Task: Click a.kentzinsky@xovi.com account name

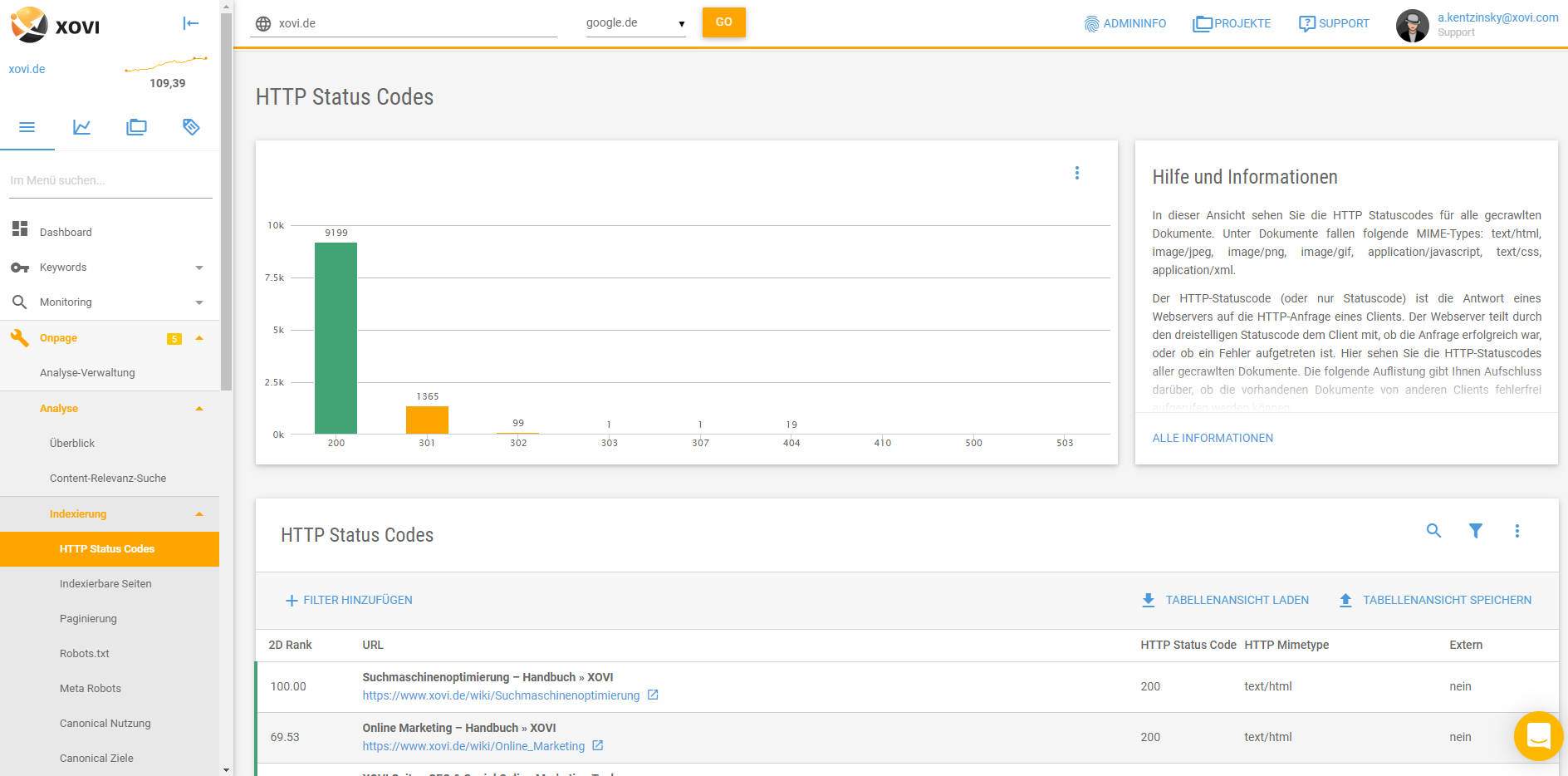Action: (1498, 17)
